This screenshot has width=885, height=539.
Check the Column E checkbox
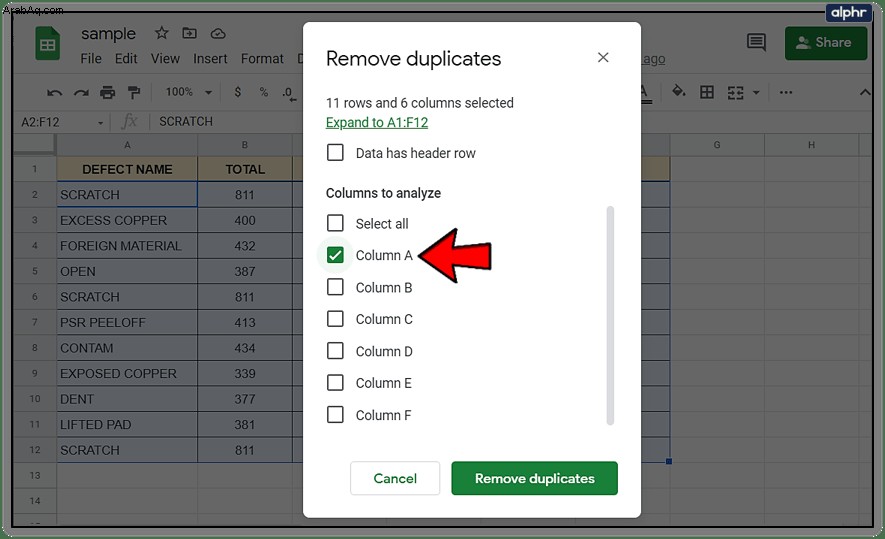pyautogui.click(x=335, y=383)
